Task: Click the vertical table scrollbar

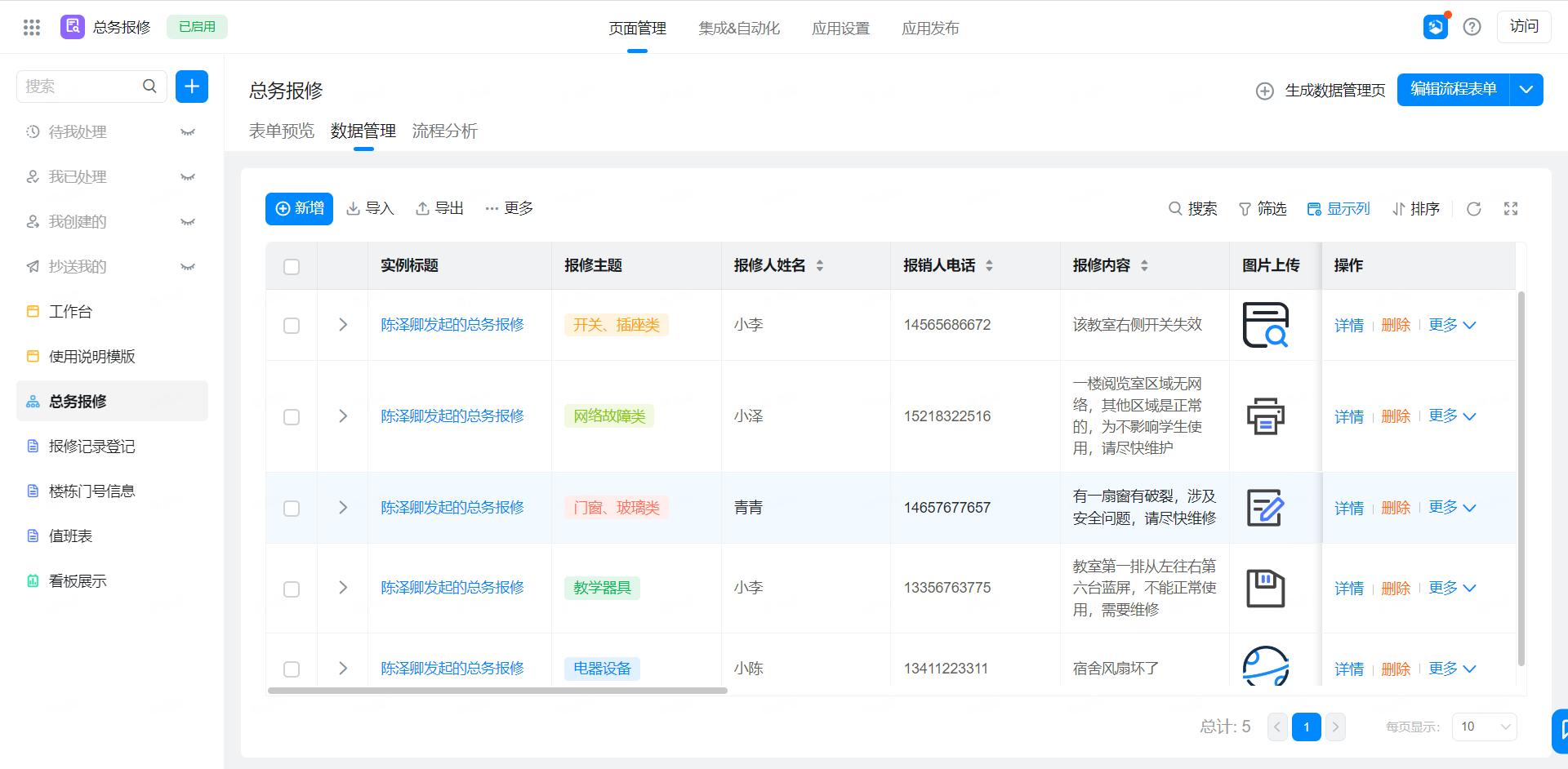Action: pyautogui.click(x=1521, y=478)
